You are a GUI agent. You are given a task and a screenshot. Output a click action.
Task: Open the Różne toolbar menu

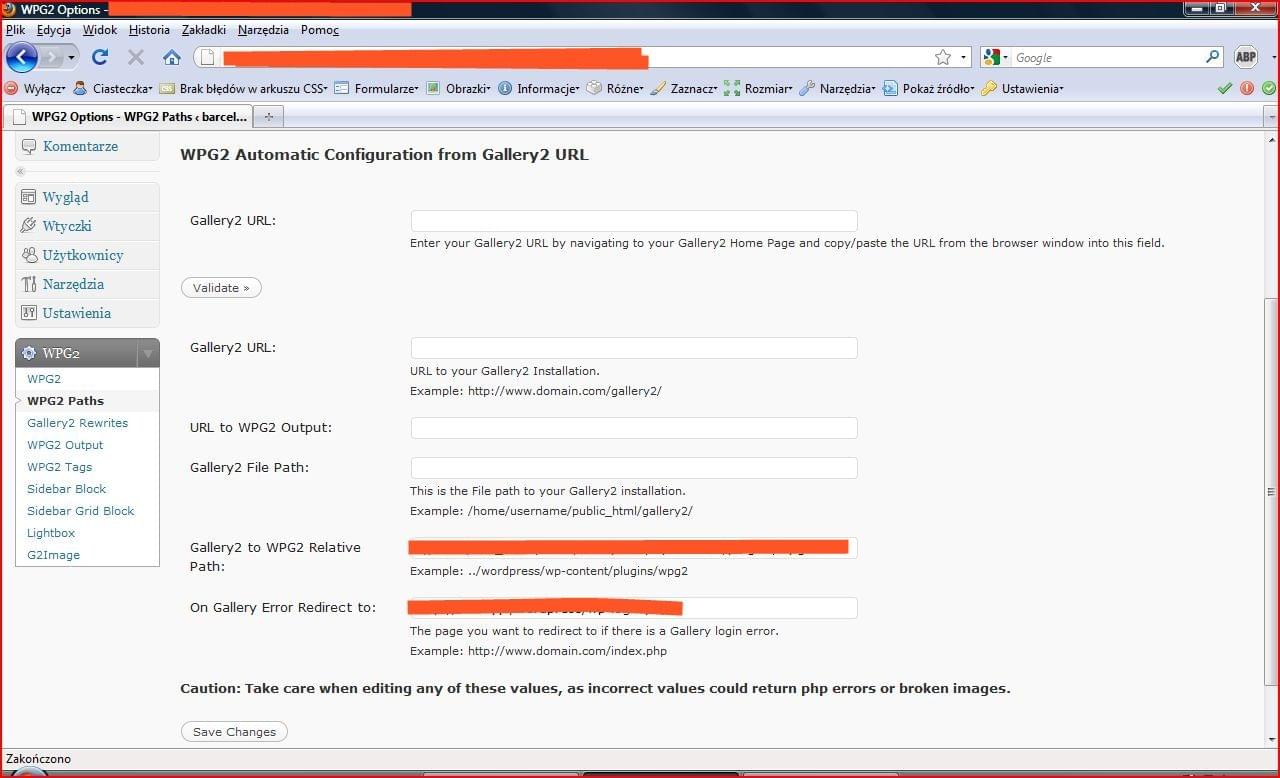coord(615,88)
